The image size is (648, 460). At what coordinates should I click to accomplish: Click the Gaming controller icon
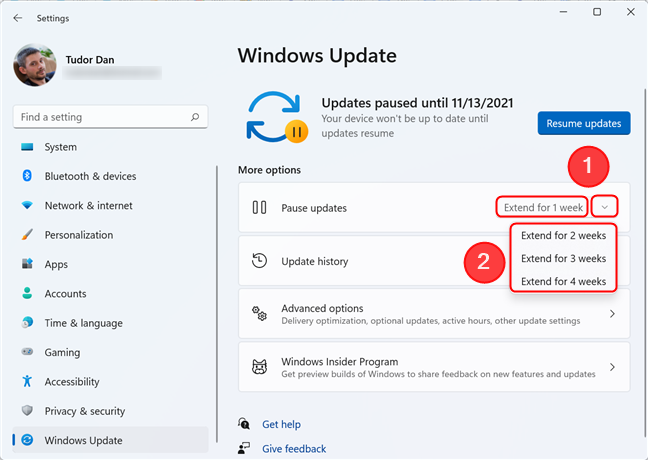tap(27, 352)
